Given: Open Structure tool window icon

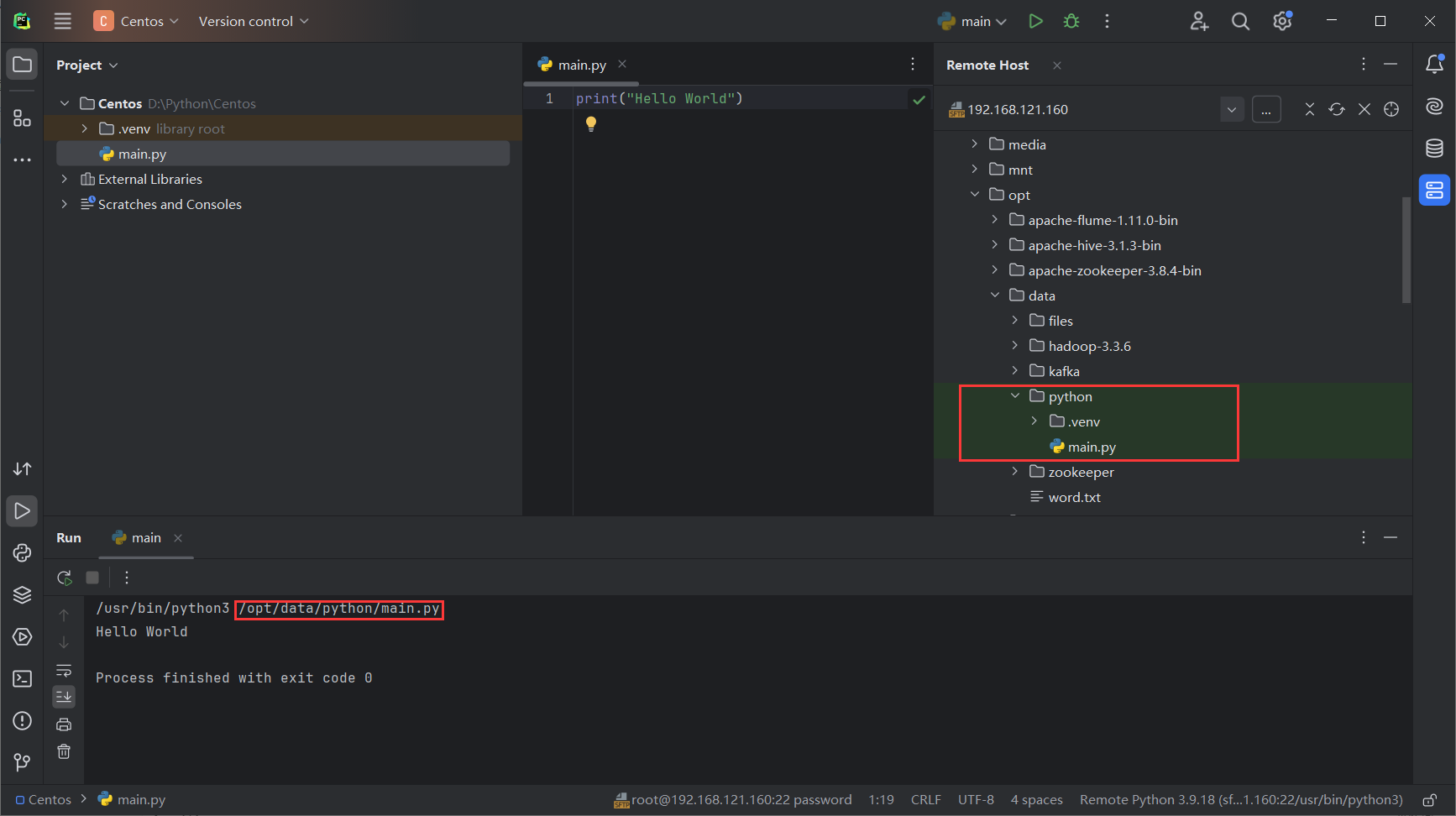Looking at the screenshot, I should pos(22,118).
